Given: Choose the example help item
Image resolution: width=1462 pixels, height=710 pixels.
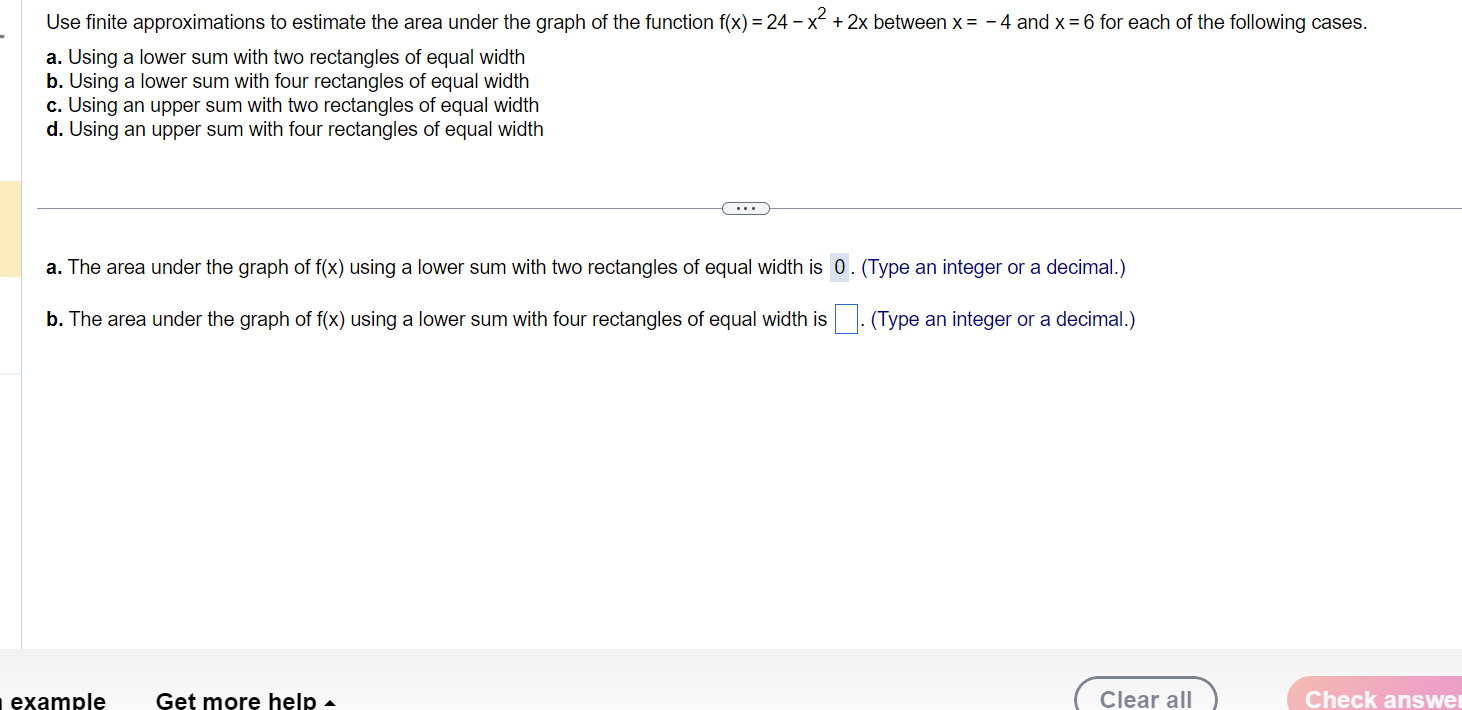Looking at the screenshot, I should (55, 700).
